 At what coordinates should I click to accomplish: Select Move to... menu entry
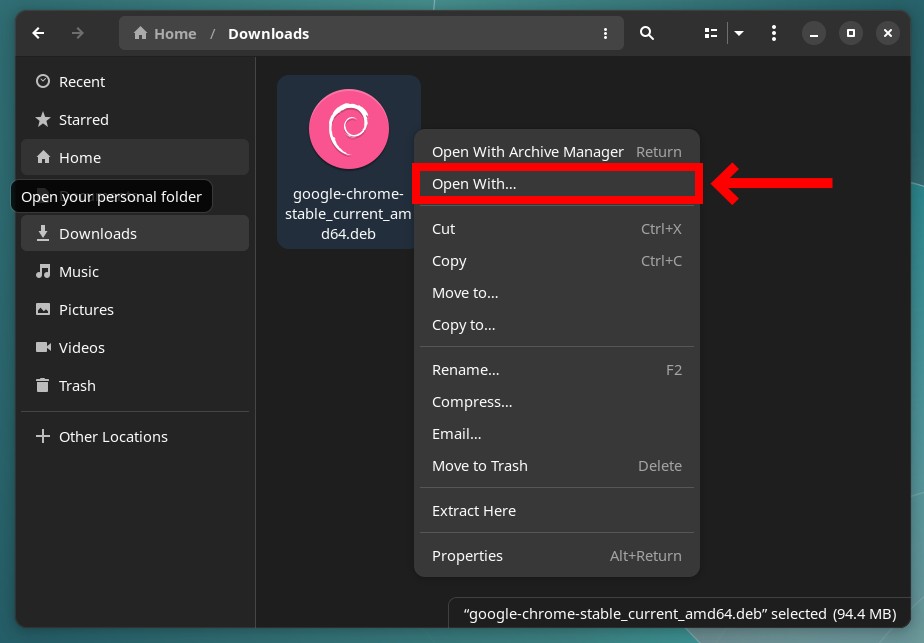557,293
